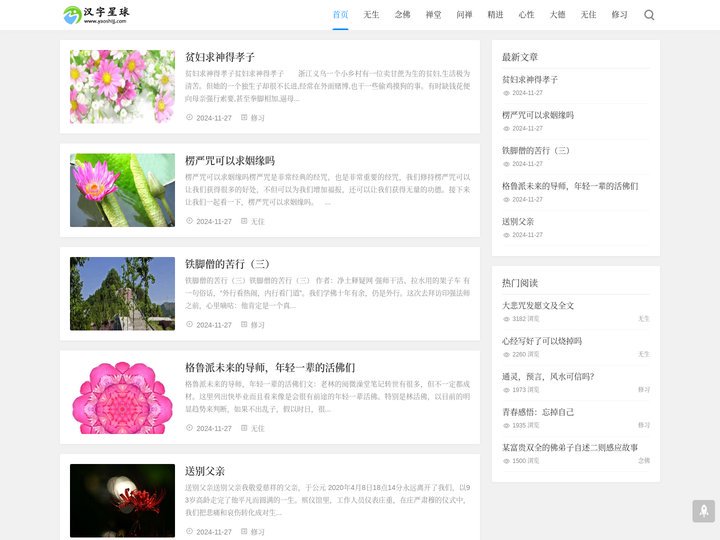Click 无住 category tag under 楞严咒可以求姻缘吗
This screenshot has width=720, height=540.
click(x=258, y=221)
